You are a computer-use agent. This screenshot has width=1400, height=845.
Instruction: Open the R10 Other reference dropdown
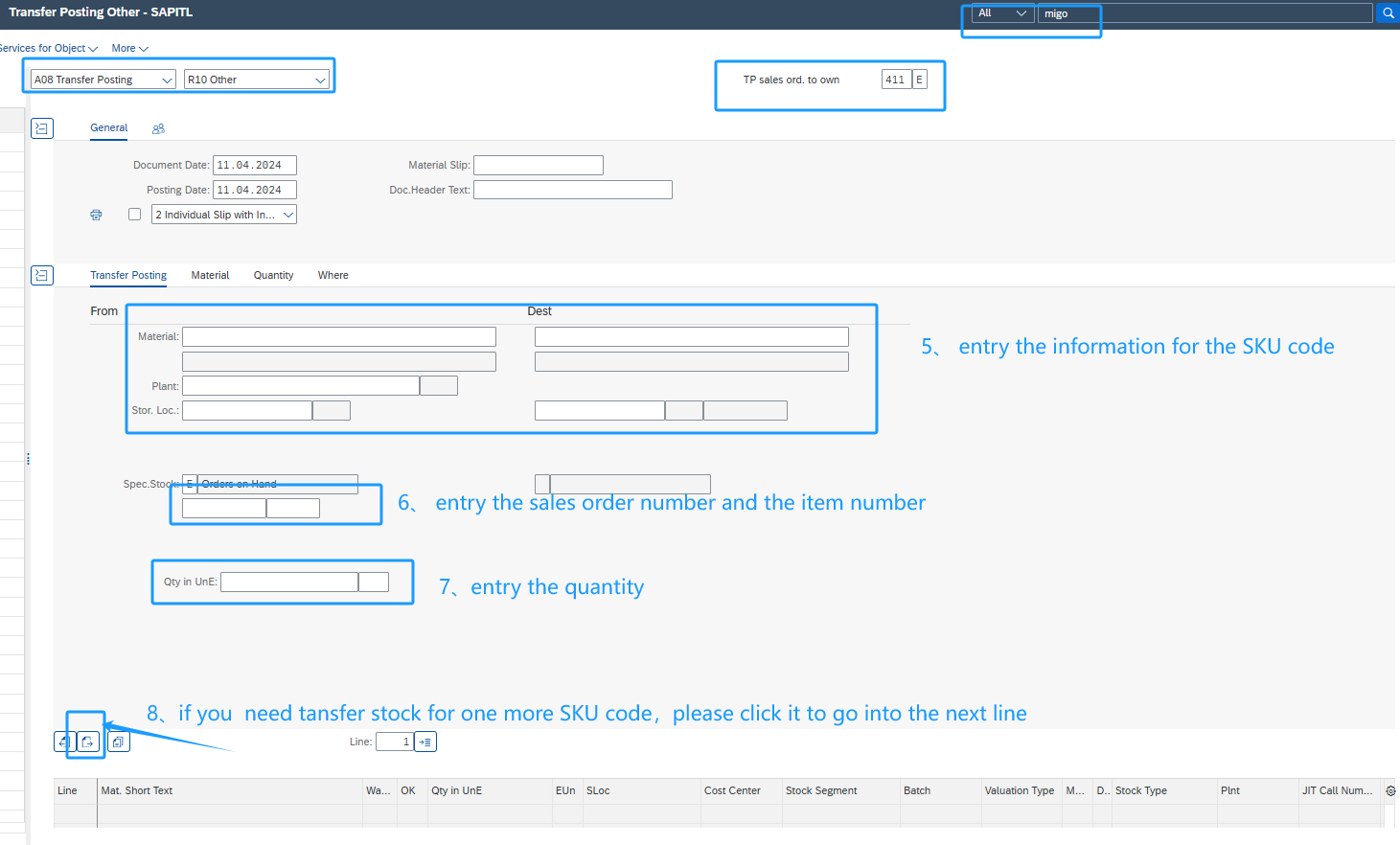pos(257,80)
